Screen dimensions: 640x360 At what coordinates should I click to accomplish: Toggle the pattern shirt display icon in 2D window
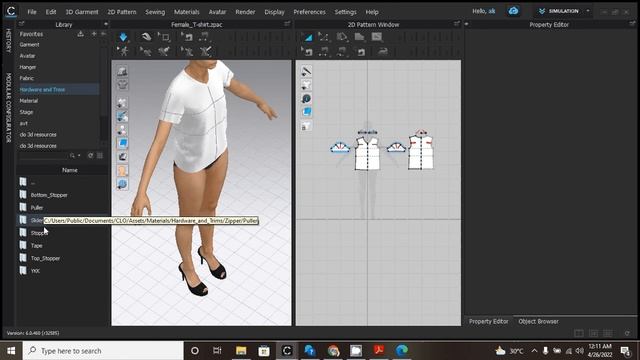[x=306, y=85]
